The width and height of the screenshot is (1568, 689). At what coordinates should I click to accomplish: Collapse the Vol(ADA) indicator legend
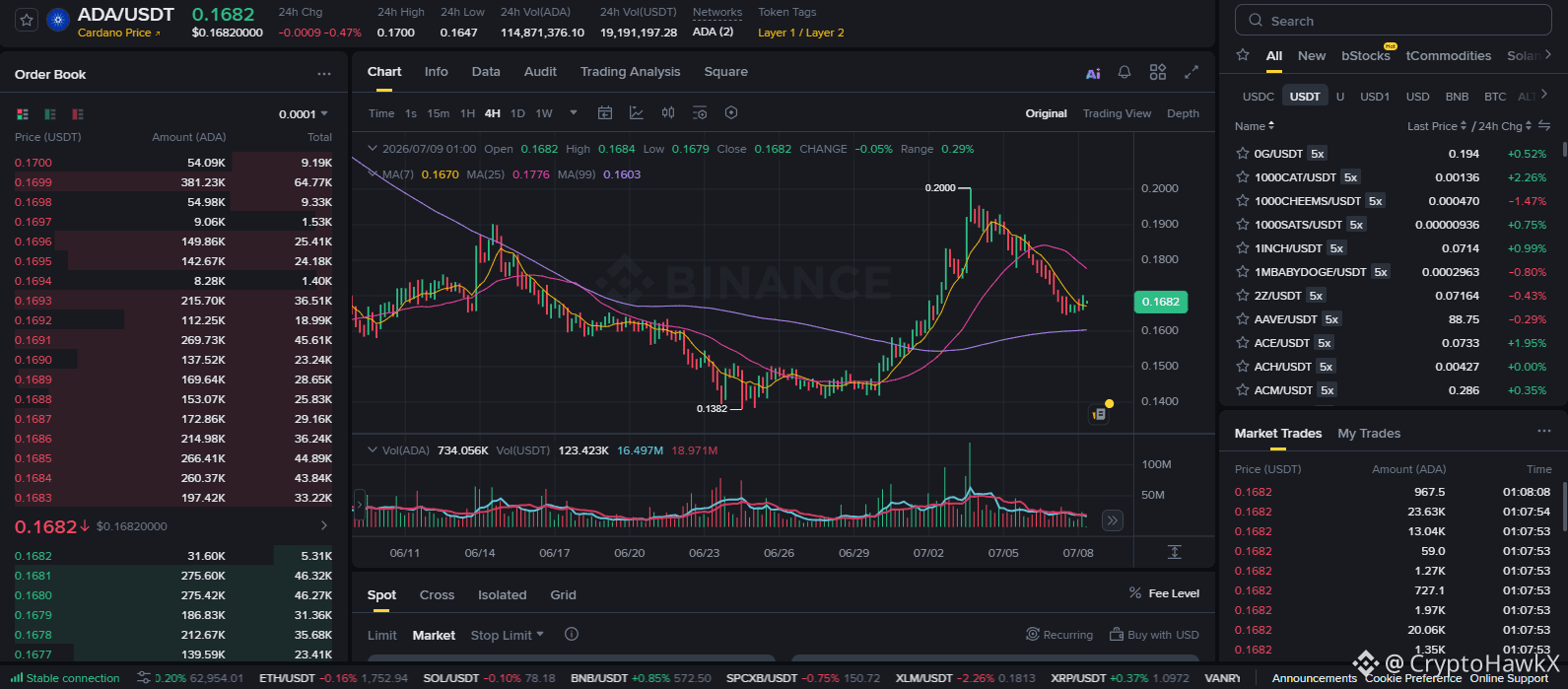[372, 449]
